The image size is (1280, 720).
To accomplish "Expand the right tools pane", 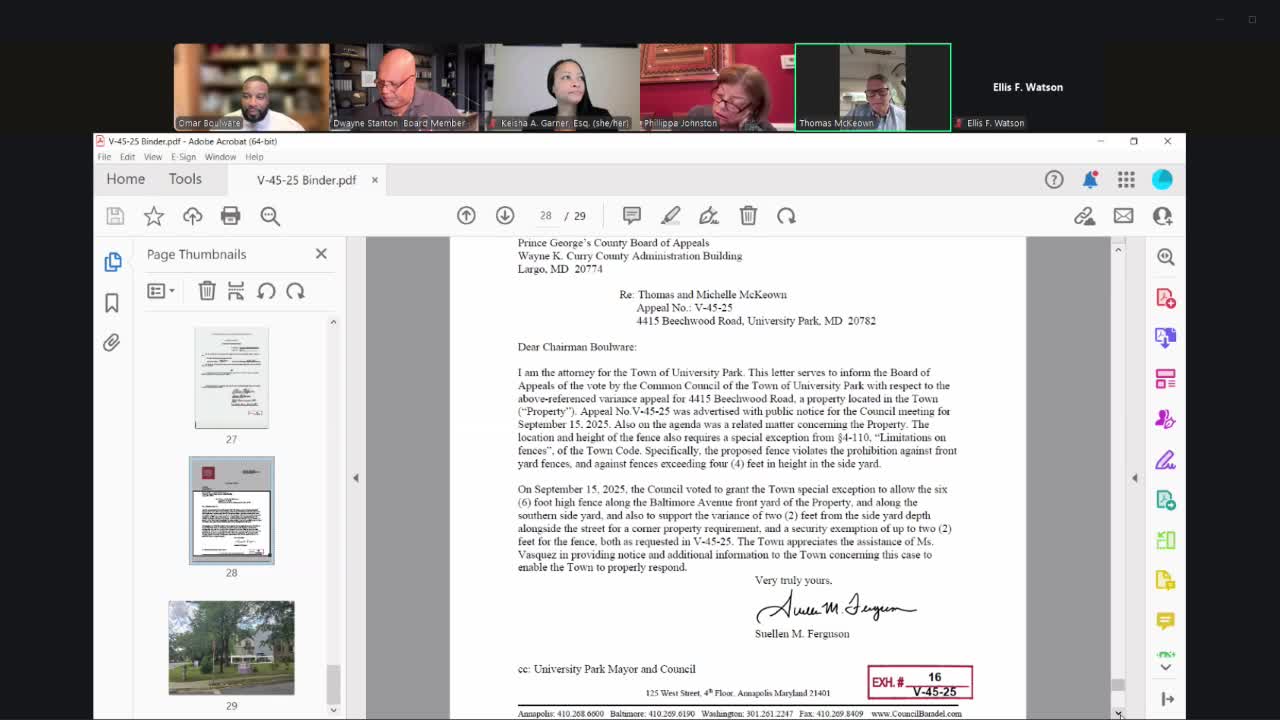I will 1134,478.
